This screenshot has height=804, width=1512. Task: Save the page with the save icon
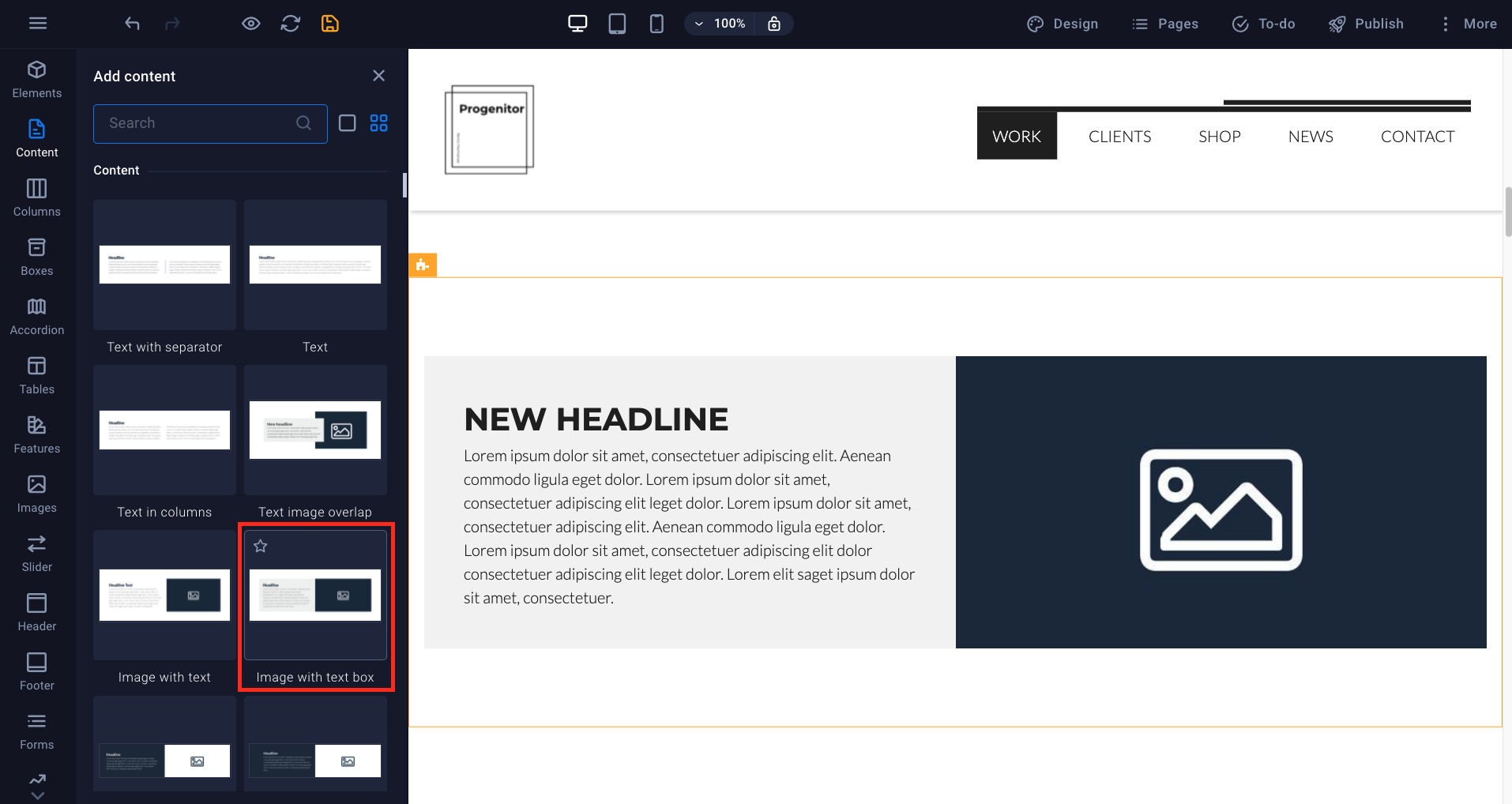click(x=329, y=24)
